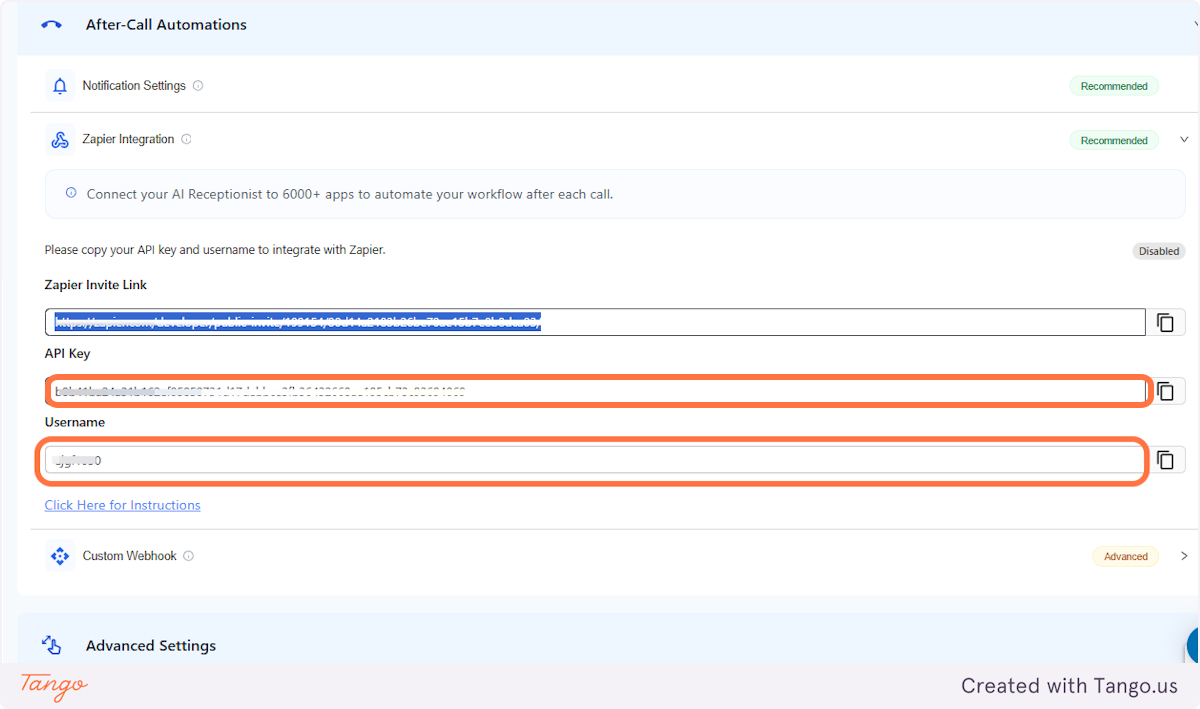Focus the API Key field

(x=595, y=391)
